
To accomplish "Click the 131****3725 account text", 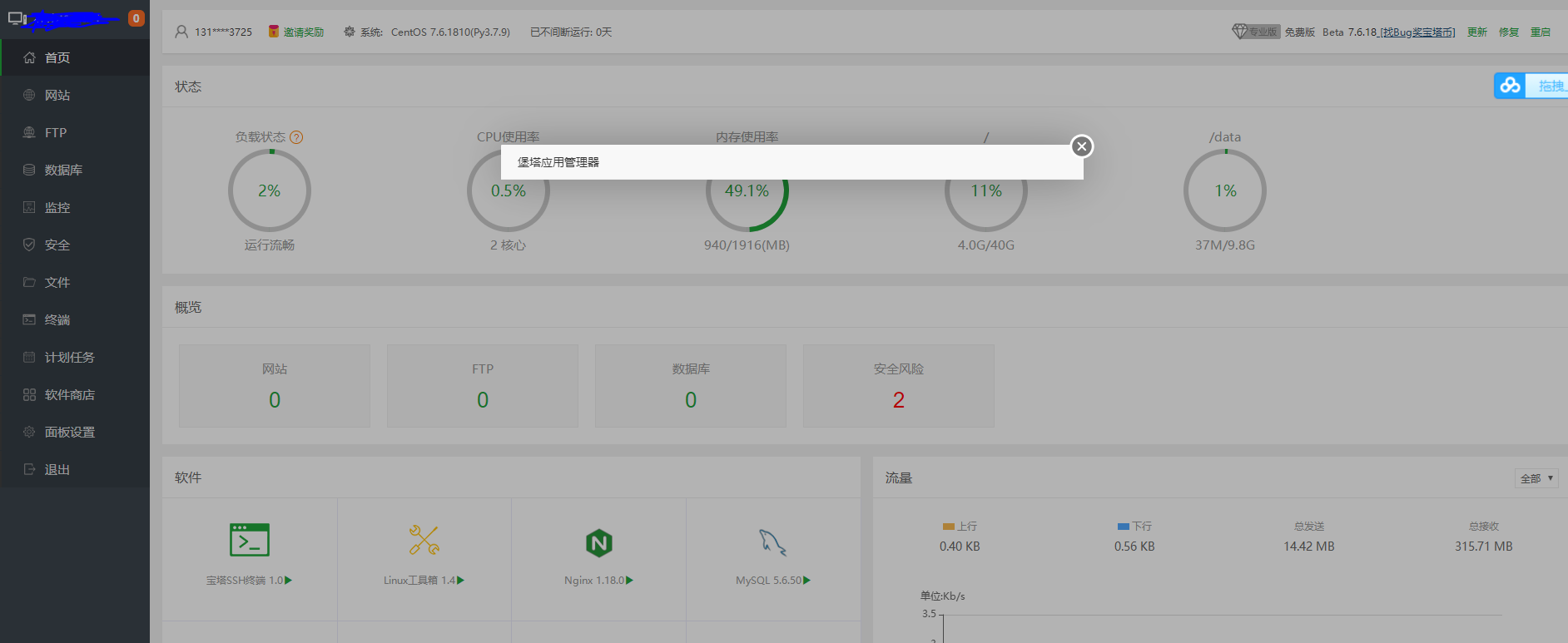I will pos(223,32).
